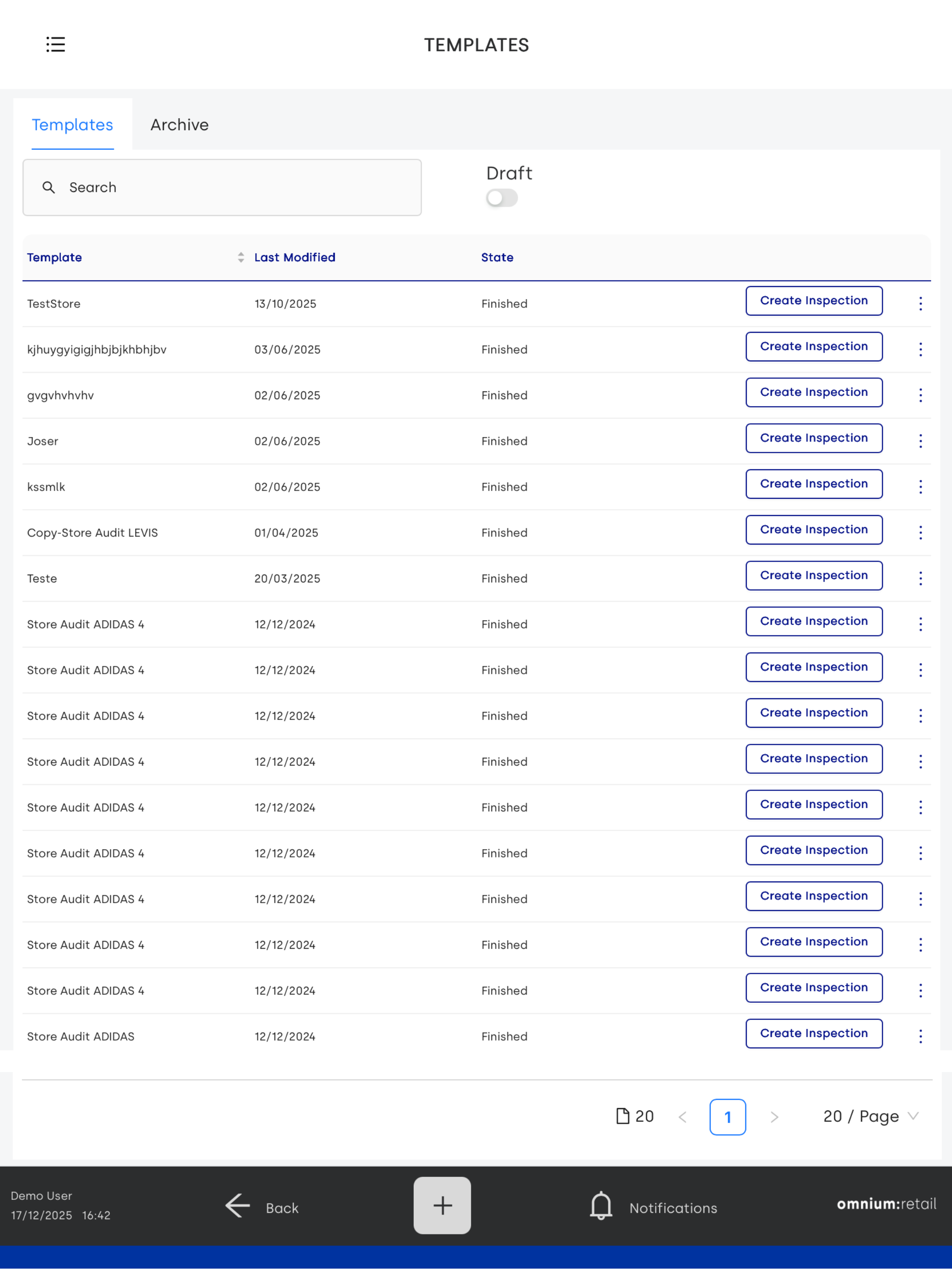Click the Template column header
This screenshot has width=952, height=1270.
click(x=54, y=257)
